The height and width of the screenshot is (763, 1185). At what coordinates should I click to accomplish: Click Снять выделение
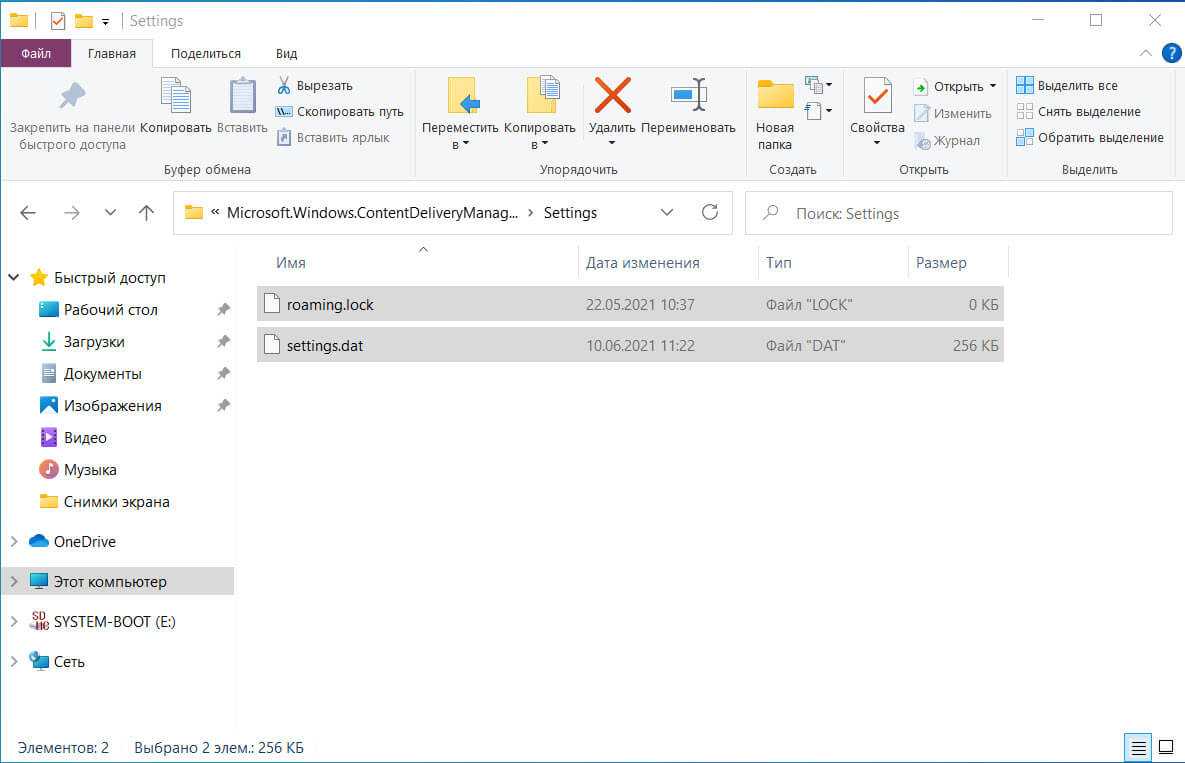tap(1078, 111)
